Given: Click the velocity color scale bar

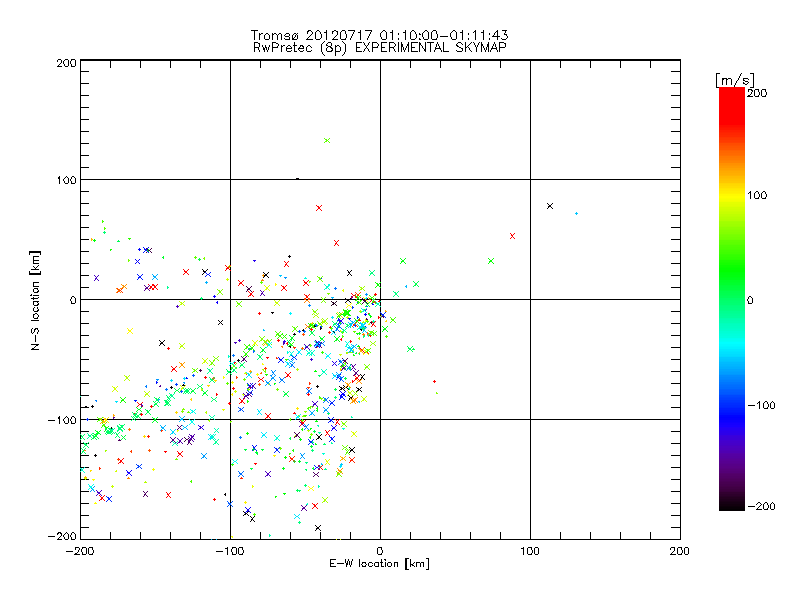Looking at the screenshot, I should pyautogui.click(x=732, y=299).
